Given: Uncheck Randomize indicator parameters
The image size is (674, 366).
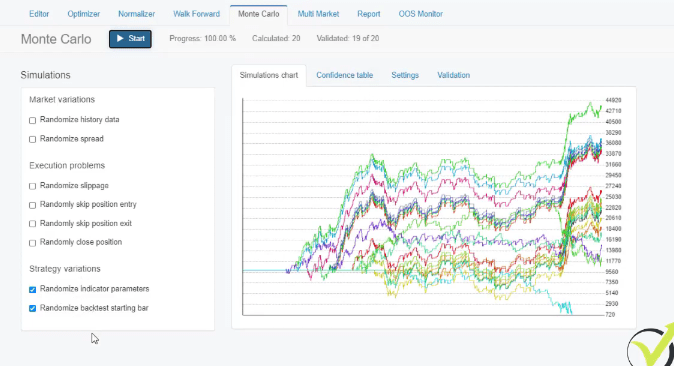Looking at the screenshot, I should coord(33,289).
